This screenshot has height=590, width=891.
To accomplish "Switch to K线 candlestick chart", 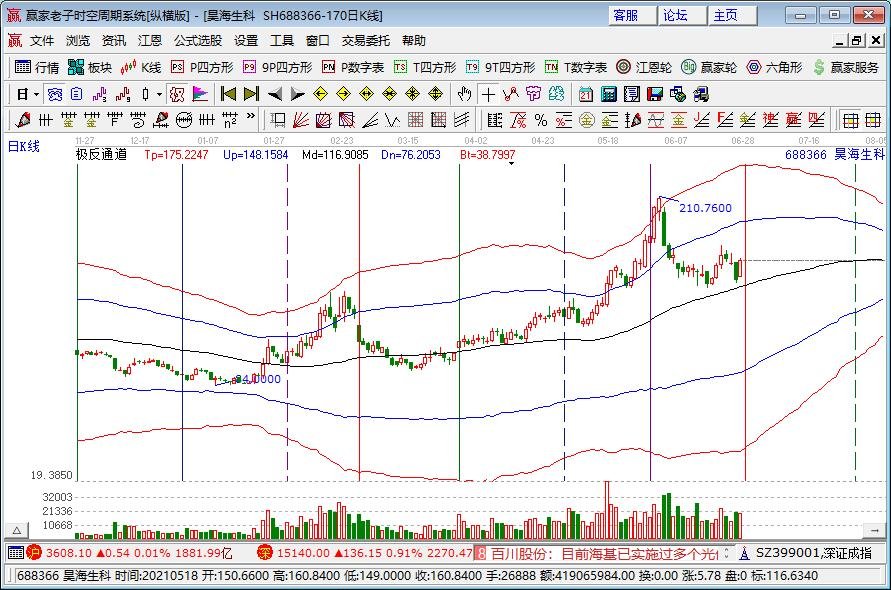I will pos(141,68).
